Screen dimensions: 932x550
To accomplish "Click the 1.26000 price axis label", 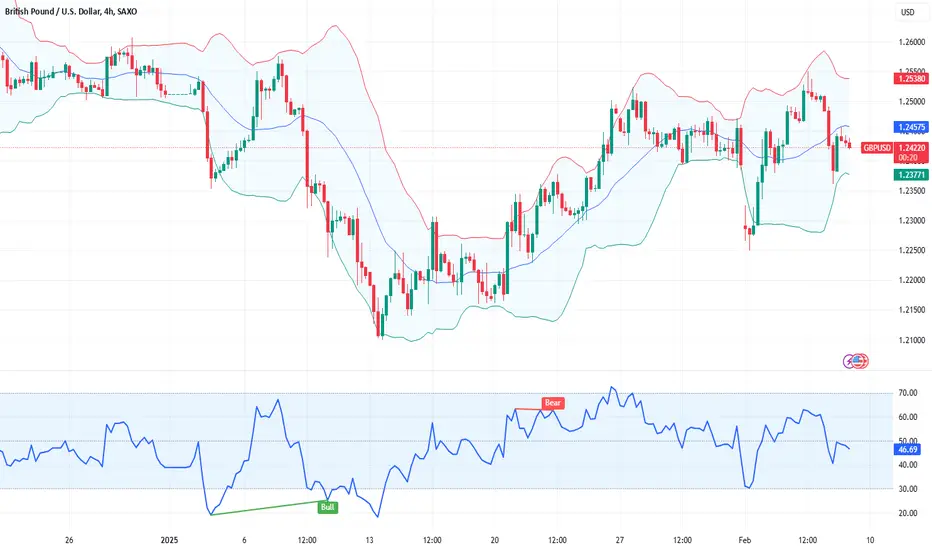I will [x=912, y=42].
